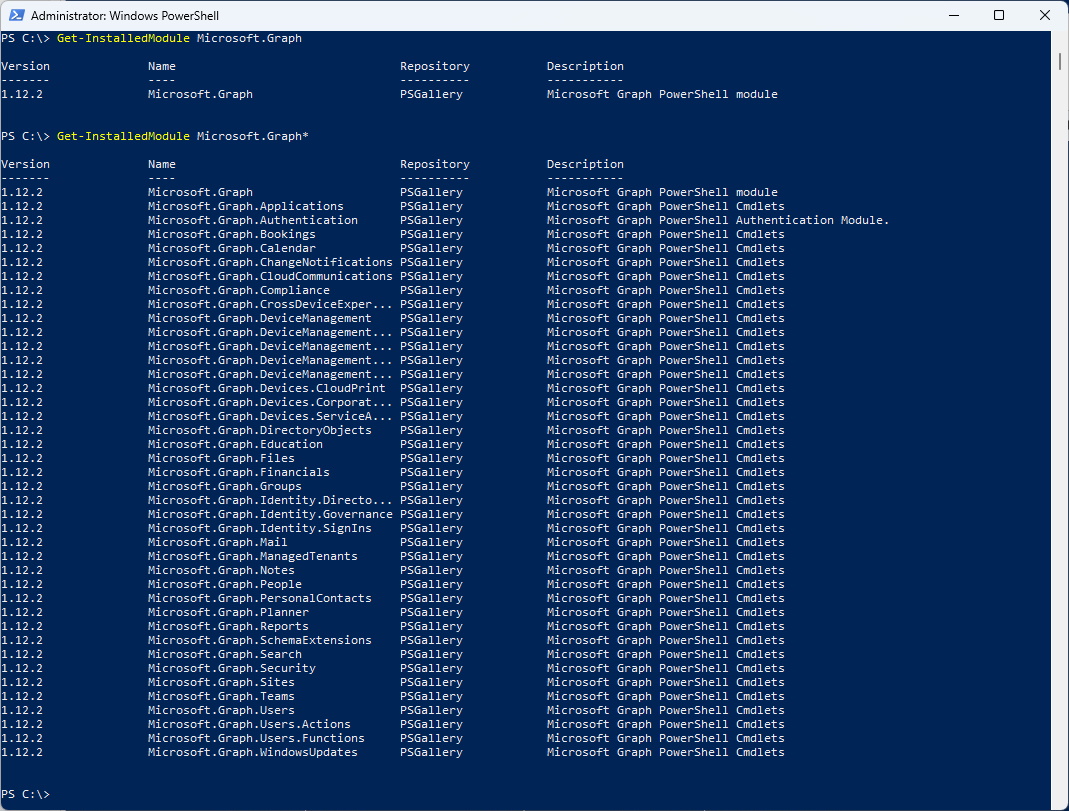Viewport: 1069px width, 811px height.
Task: Click 'Microsoft.Graph.Identity.Governance' entry
Action: click(270, 514)
